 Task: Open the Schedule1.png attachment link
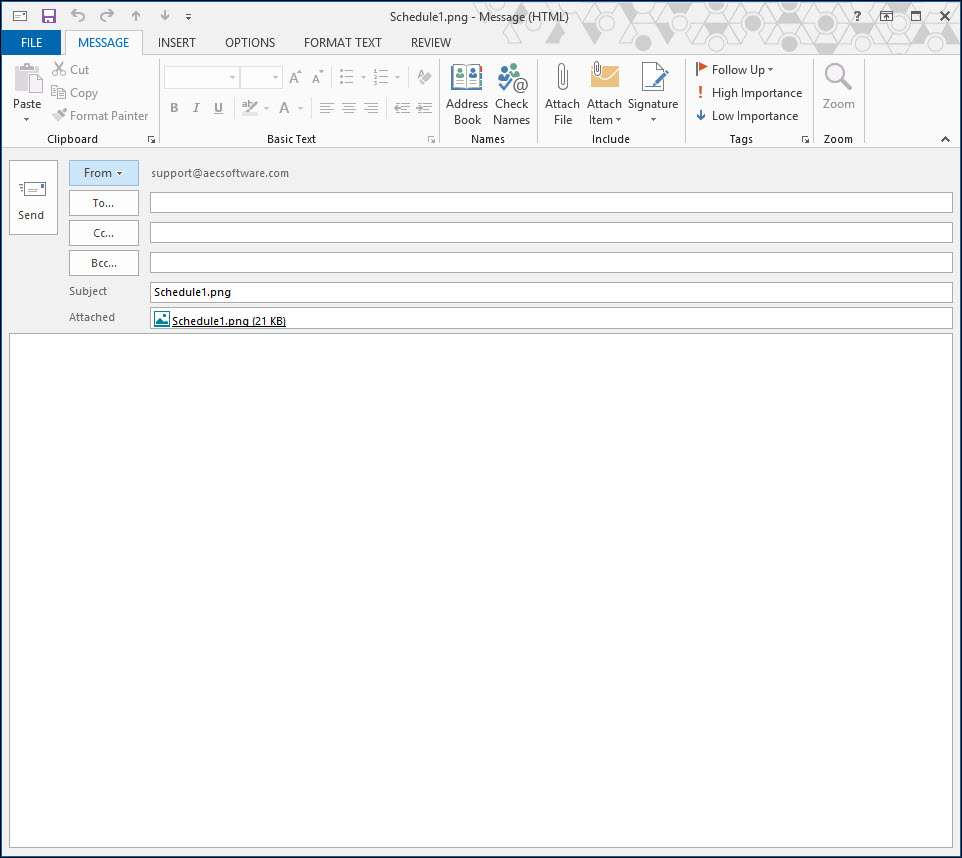point(228,321)
